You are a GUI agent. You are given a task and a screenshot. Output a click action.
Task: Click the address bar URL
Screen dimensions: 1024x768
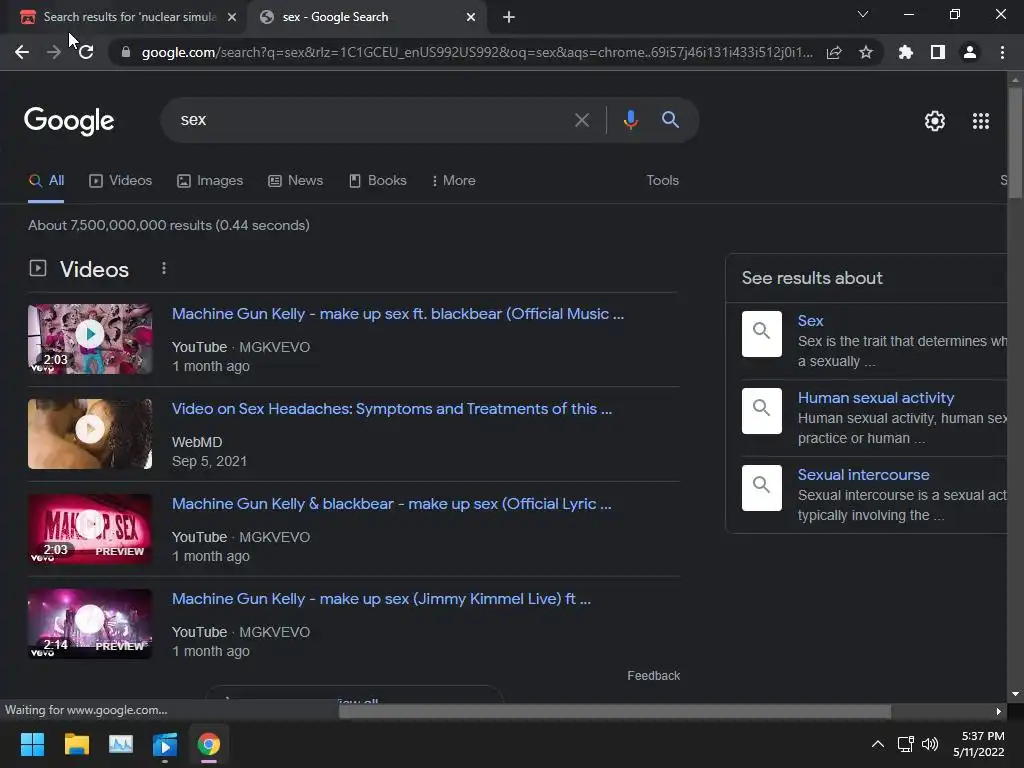tap(477, 52)
